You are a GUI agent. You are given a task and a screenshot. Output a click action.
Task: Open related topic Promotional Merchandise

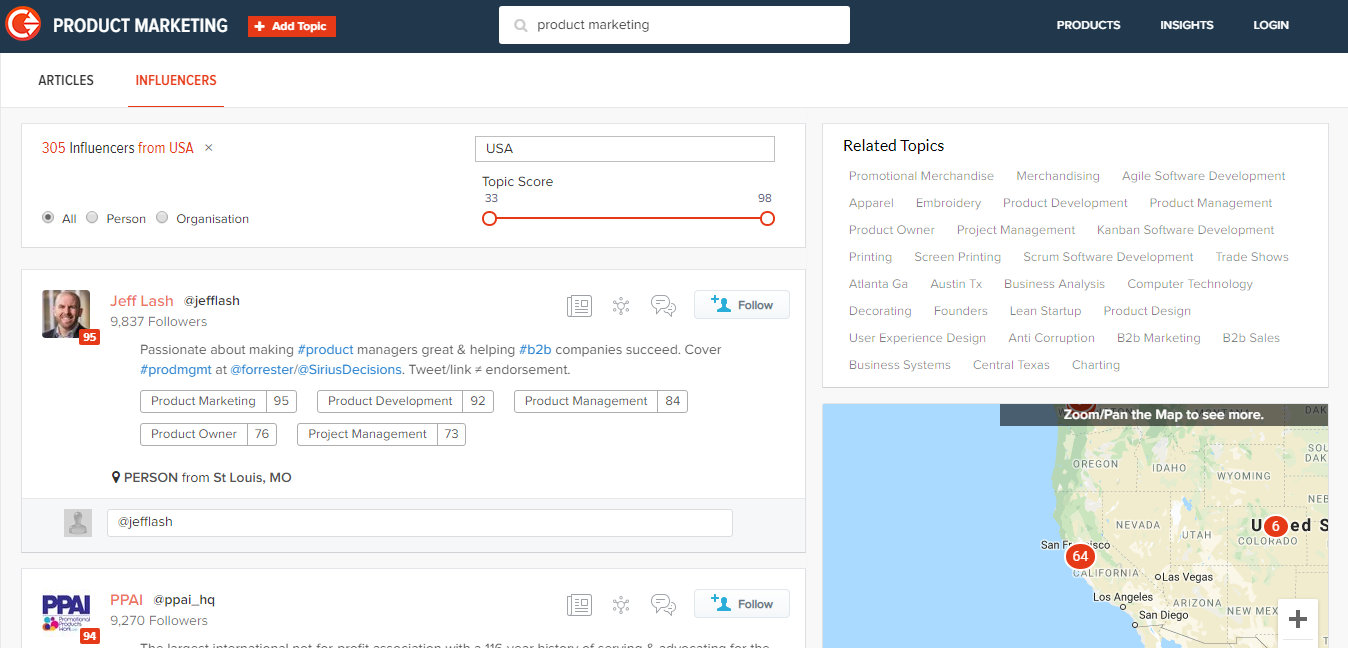coord(921,176)
